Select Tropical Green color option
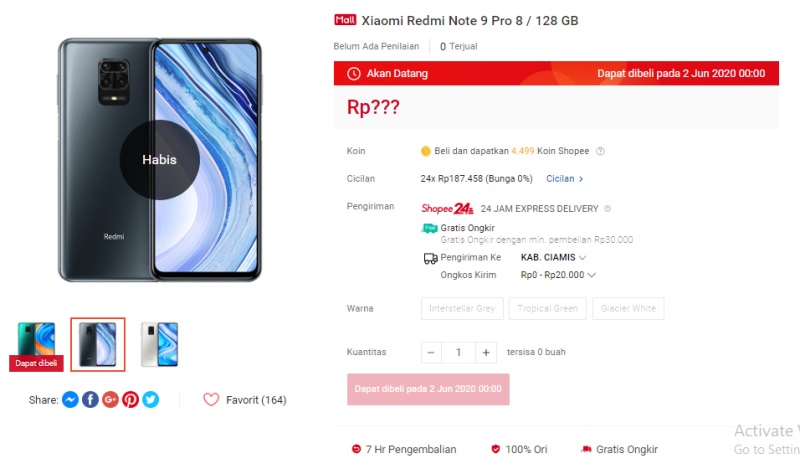Viewport: 800px width, 469px height. click(x=547, y=308)
